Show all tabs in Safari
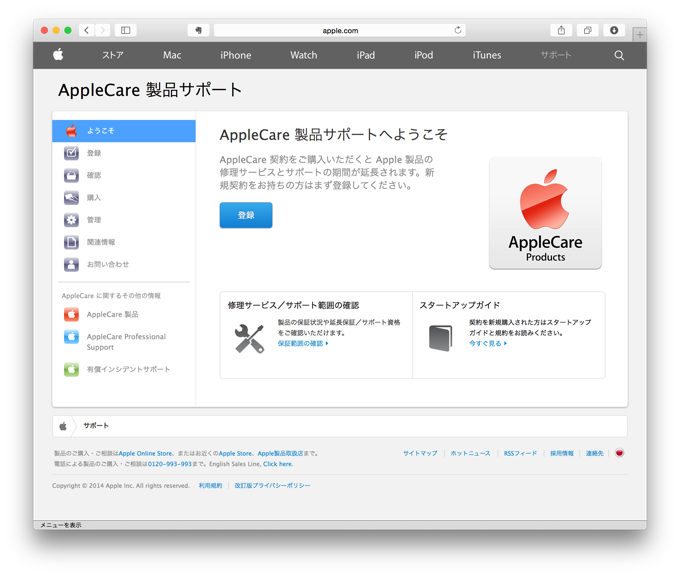The width and height of the screenshot is (680, 577). click(588, 30)
